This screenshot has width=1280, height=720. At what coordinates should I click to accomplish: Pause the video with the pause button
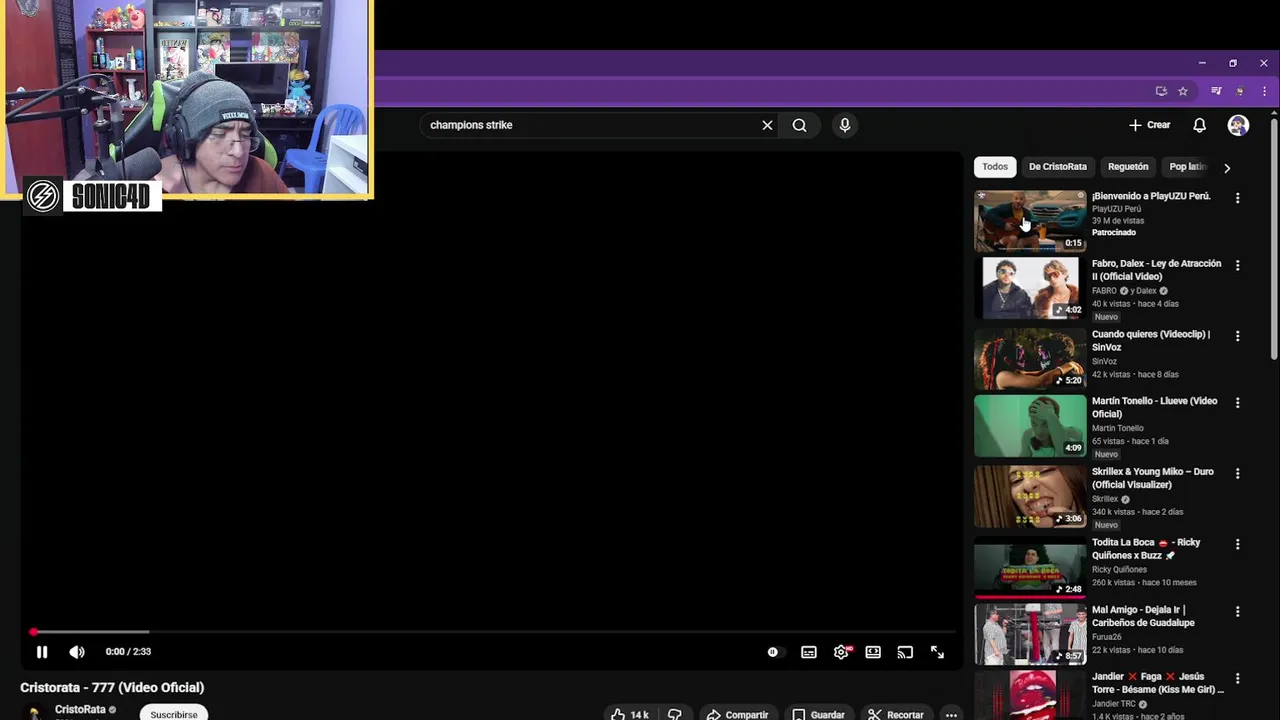pyautogui.click(x=42, y=652)
